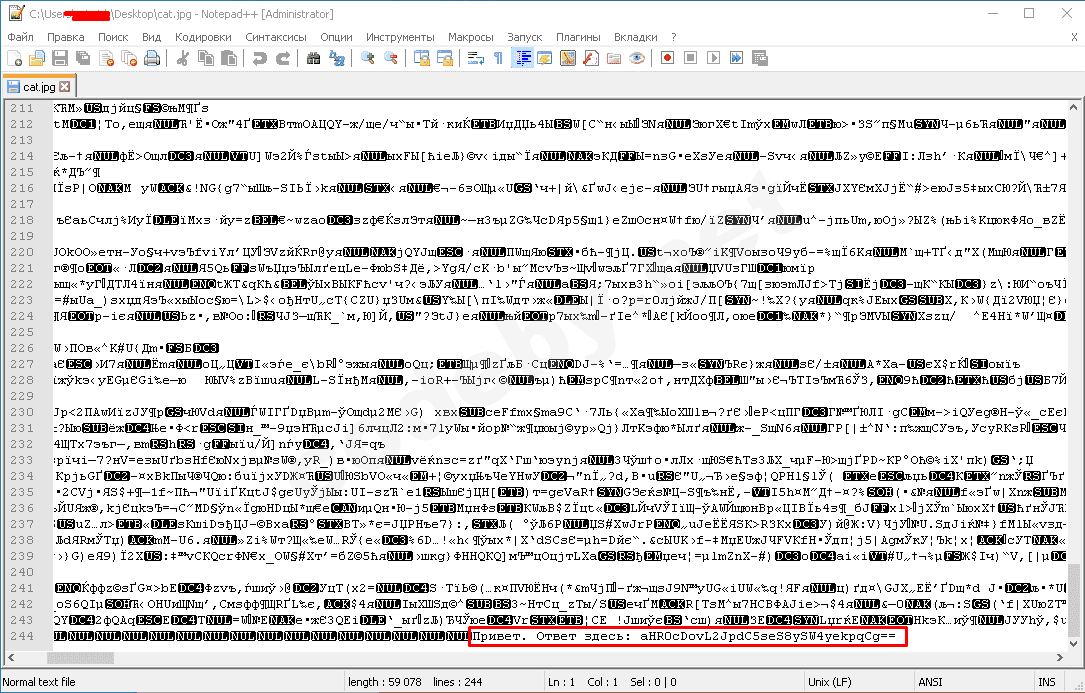Open the Поиск menu
The height and width of the screenshot is (693, 1085).
(113, 37)
